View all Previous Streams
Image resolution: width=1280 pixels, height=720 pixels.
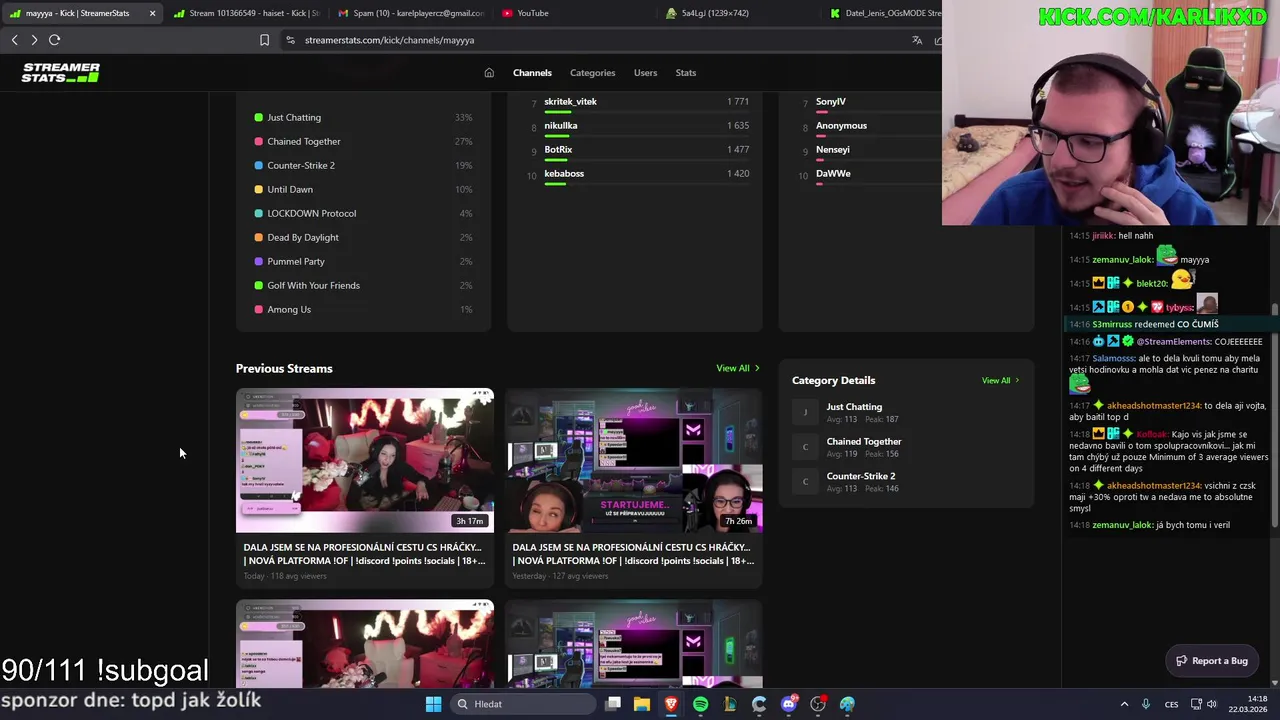click(738, 368)
